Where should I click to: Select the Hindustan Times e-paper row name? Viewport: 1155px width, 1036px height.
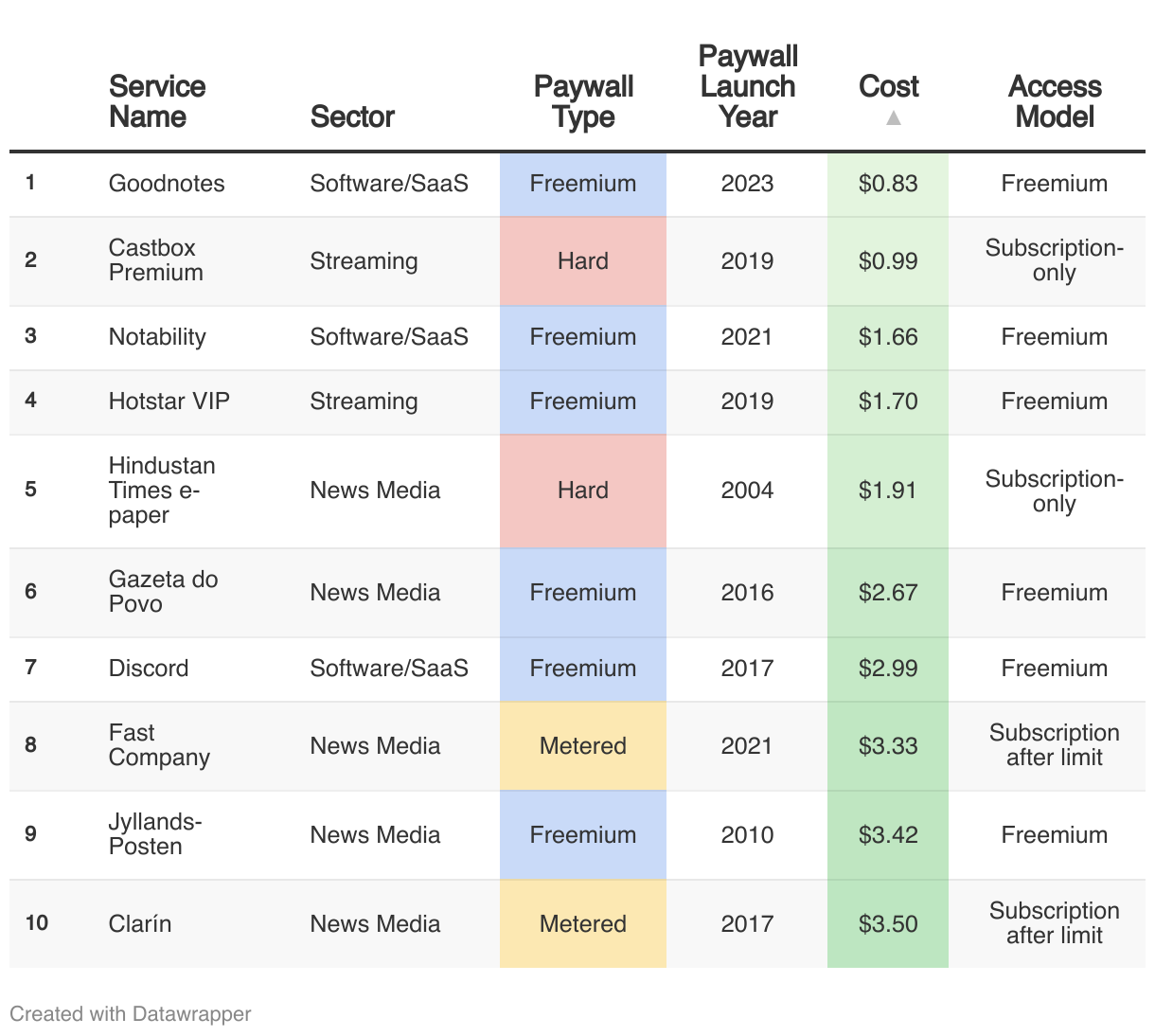tap(162, 491)
